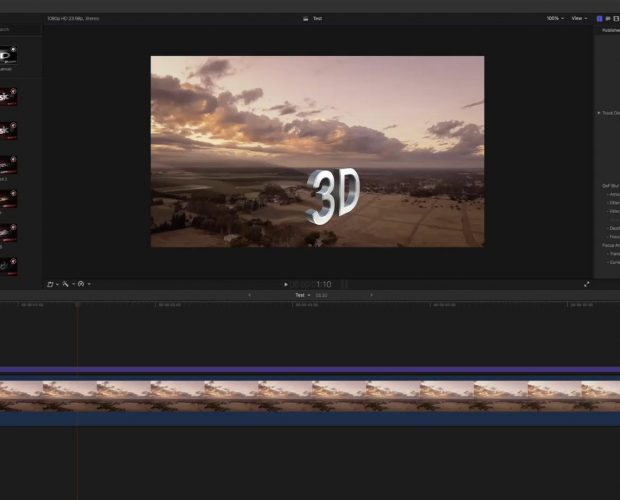Select the fifth title thumbnail in browser
Screen dimensions: 620x500
8,199
